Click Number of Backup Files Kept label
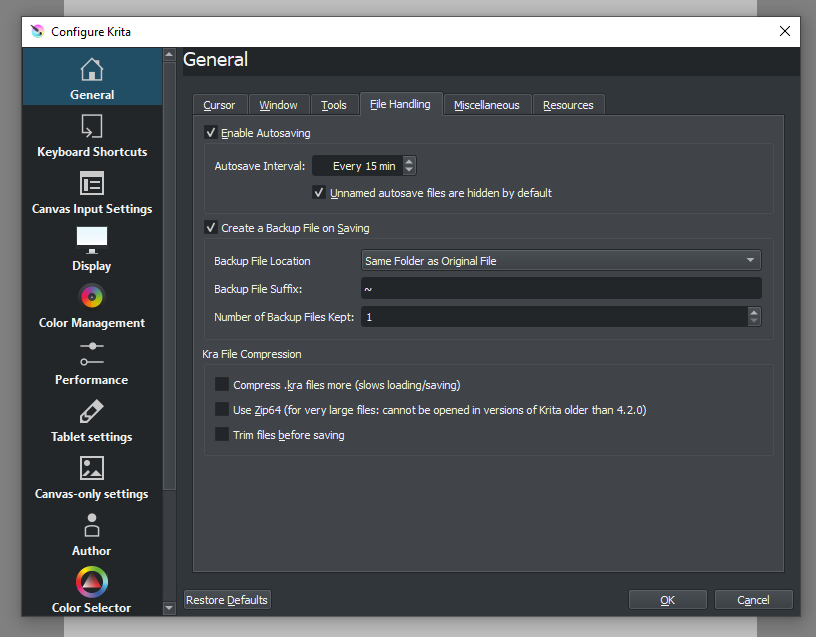 point(284,317)
